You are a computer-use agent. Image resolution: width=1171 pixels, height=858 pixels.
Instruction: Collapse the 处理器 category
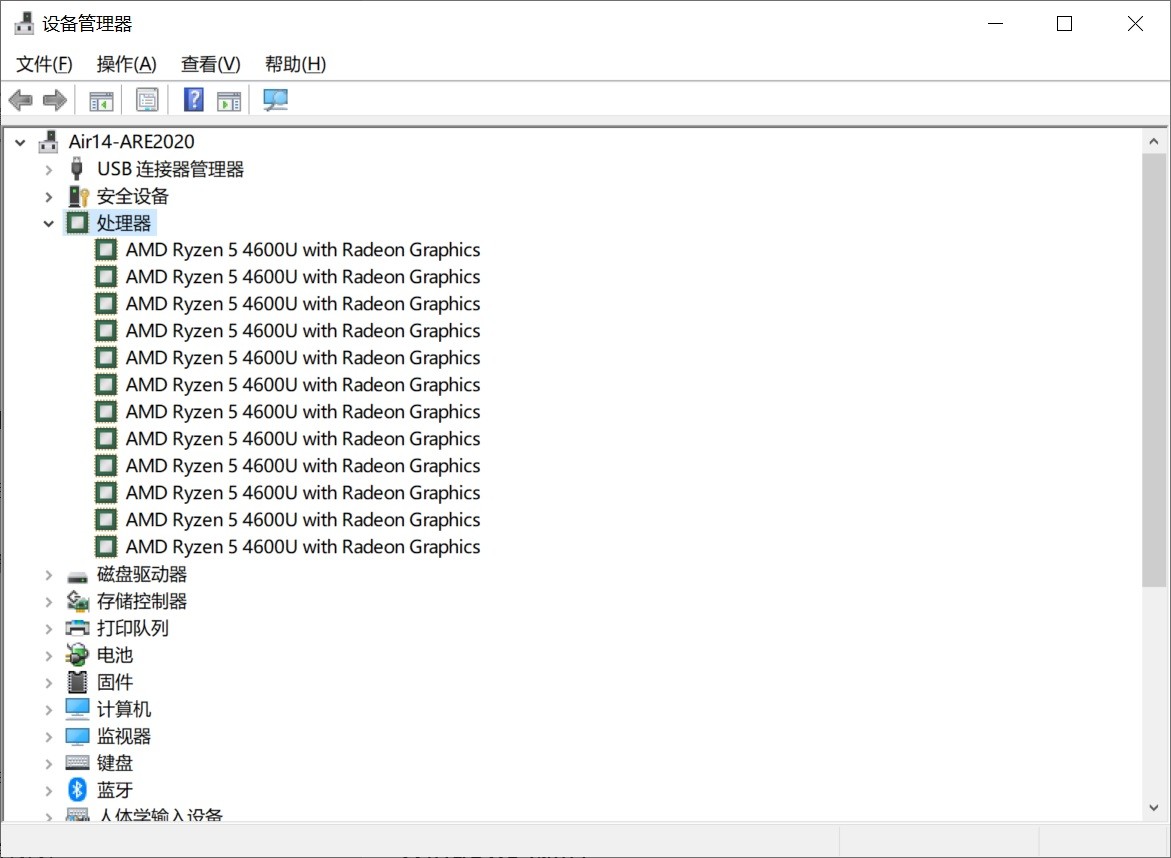[x=49, y=223]
